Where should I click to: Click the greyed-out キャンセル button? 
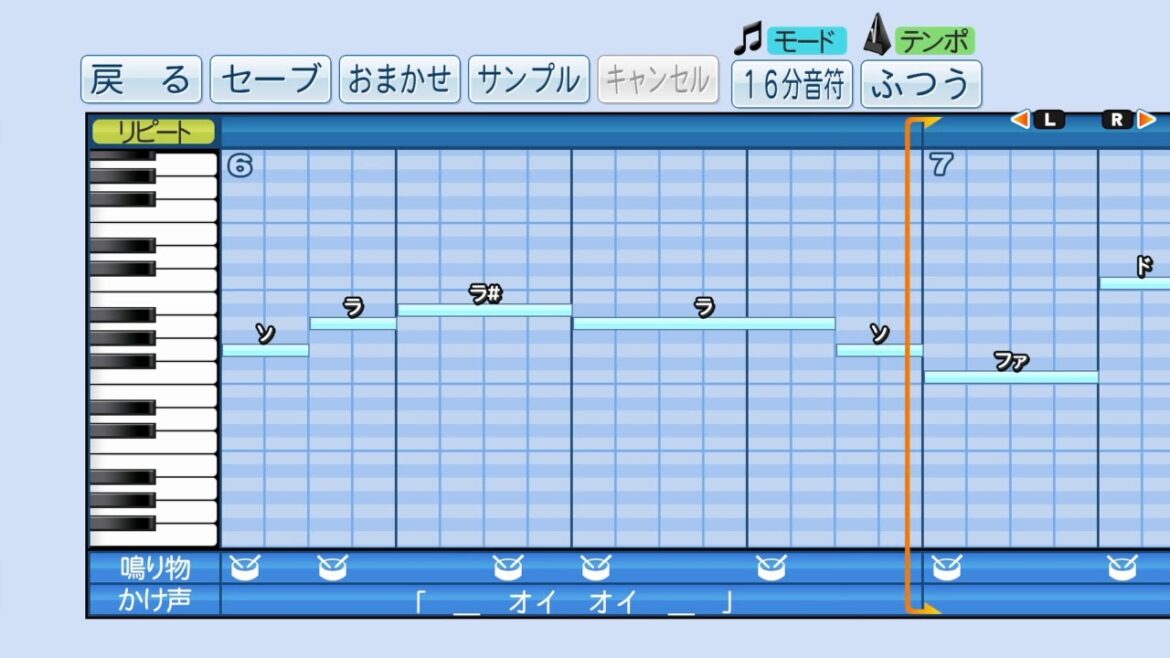pyautogui.click(x=657, y=80)
